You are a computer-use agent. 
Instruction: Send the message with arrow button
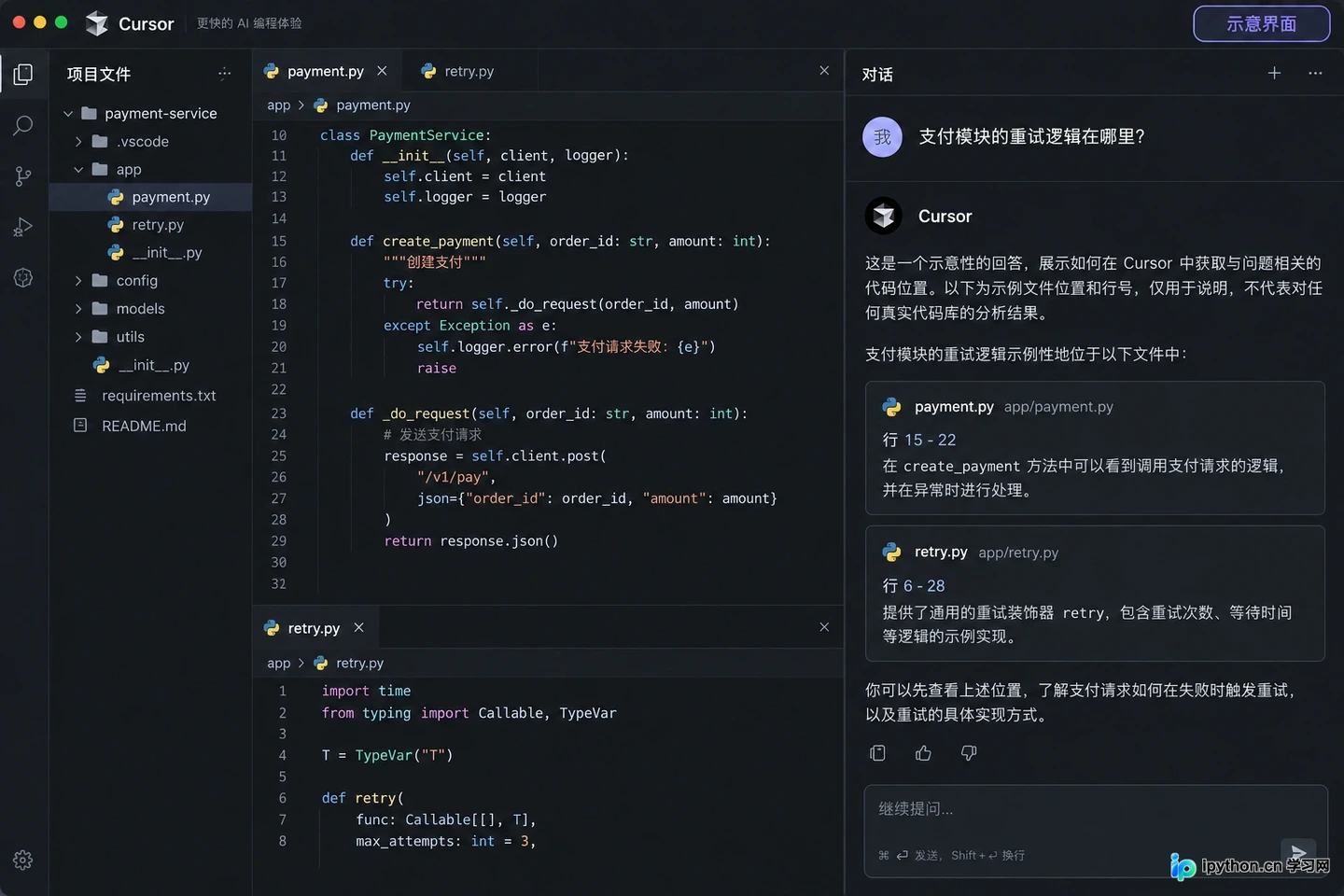[1298, 852]
